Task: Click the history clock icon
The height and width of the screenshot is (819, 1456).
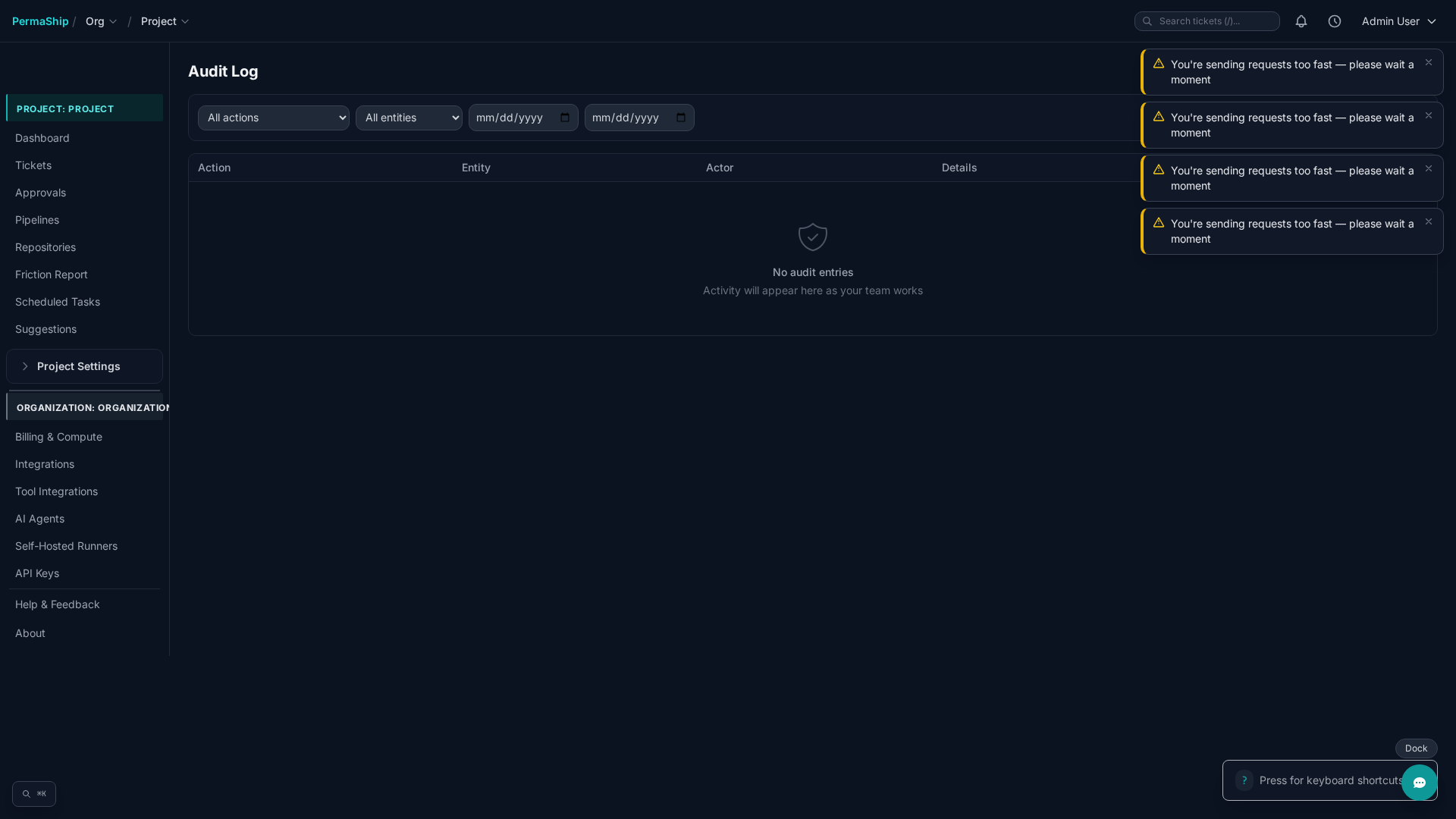Action: point(1335,21)
